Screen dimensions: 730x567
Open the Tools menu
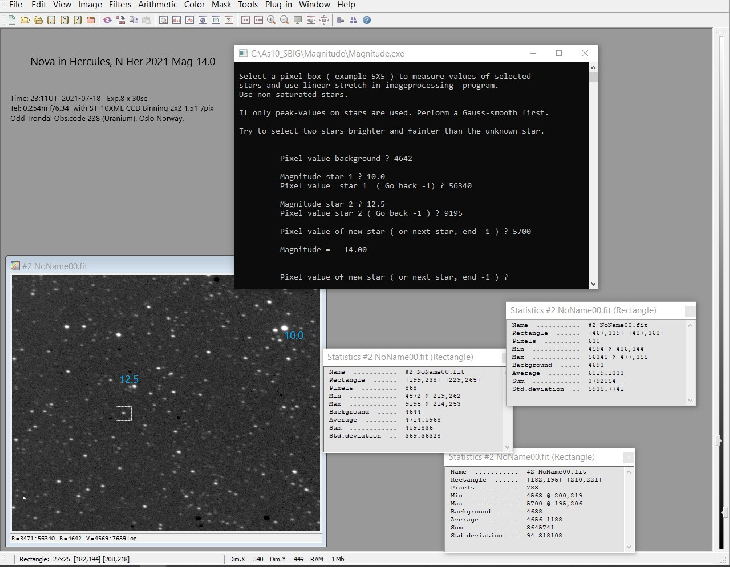(247, 5)
